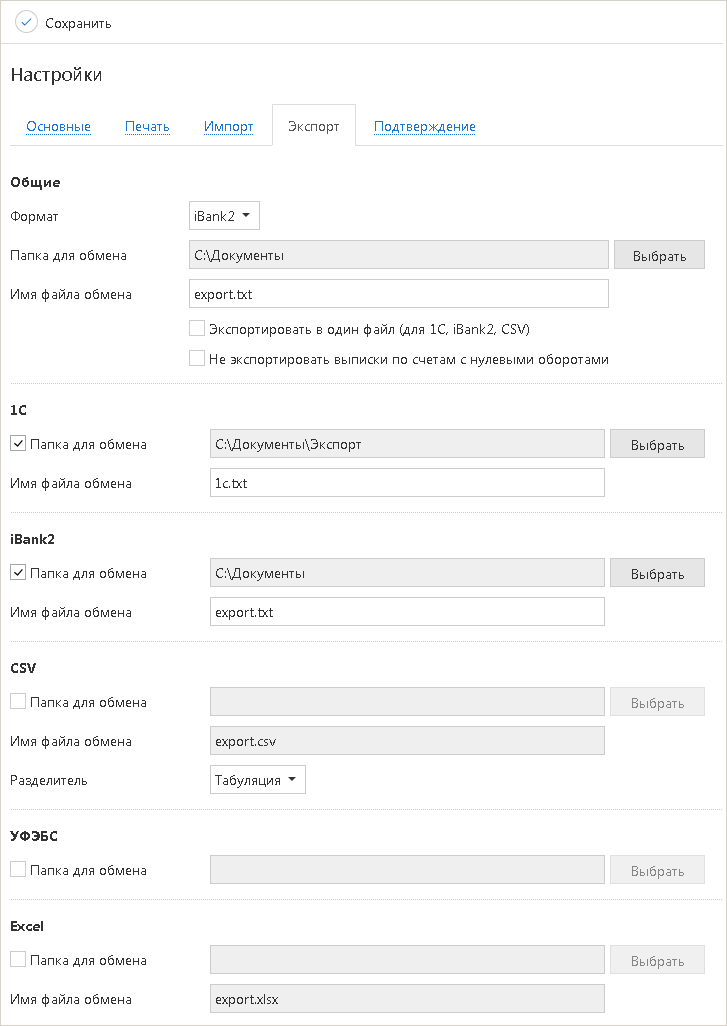Enable the УФЭБС exchange folder checkbox
Image resolution: width=727 pixels, height=1026 pixels.
tap(18, 870)
